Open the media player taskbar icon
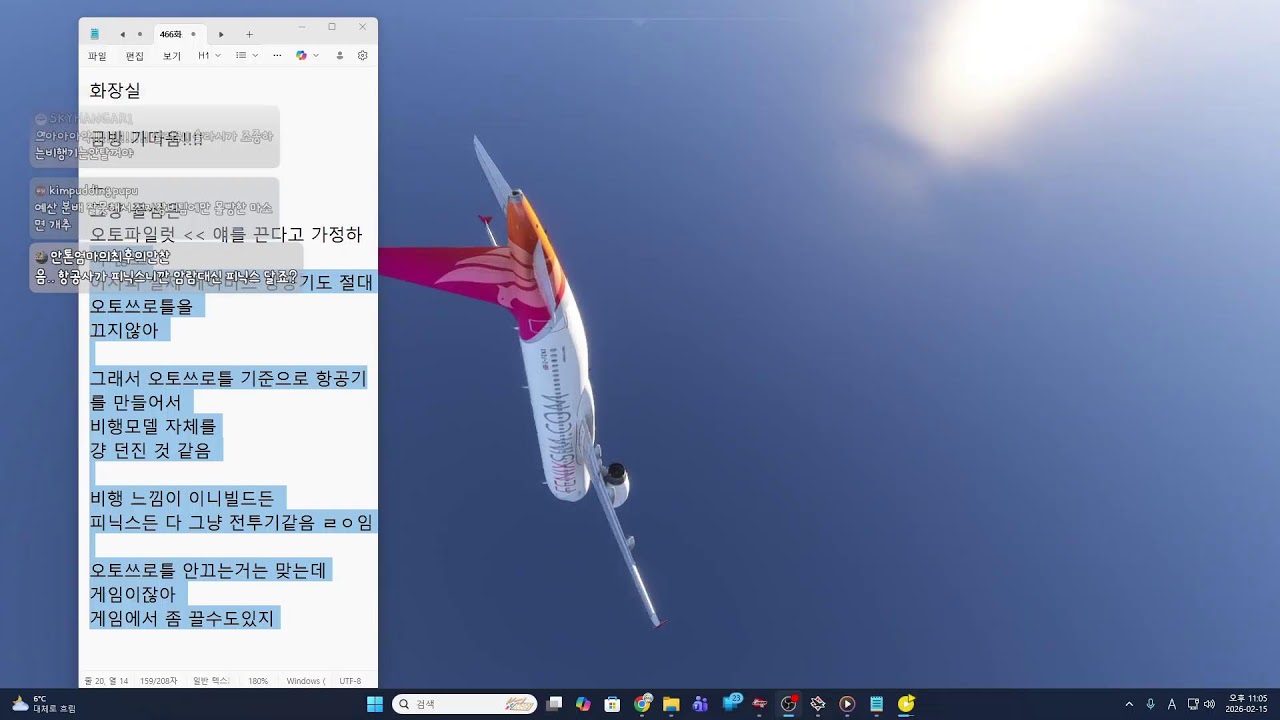The width and height of the screenshot is (1280, 720). [847, 704]
